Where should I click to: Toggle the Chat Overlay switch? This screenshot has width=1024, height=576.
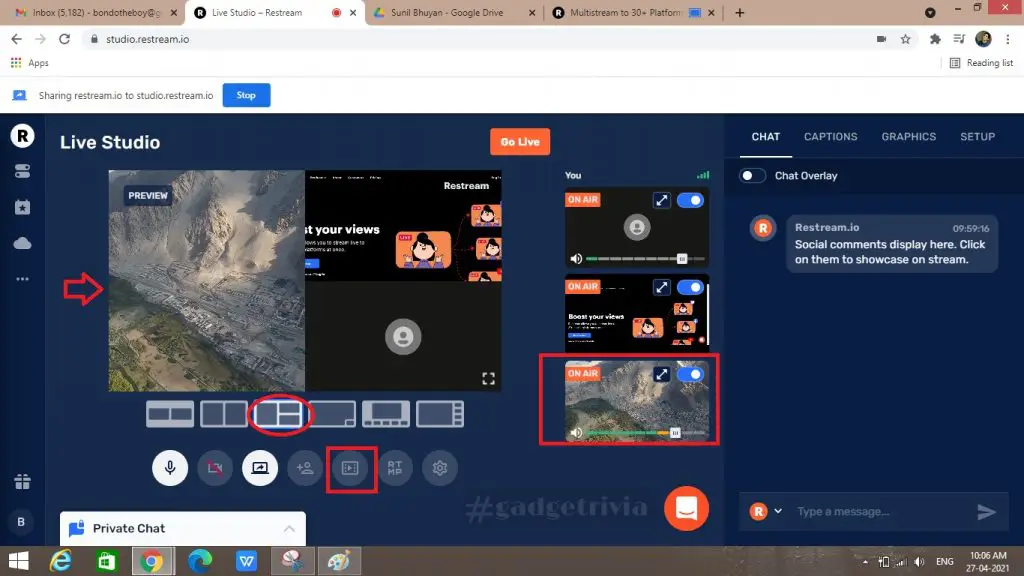tap(752, 176)
